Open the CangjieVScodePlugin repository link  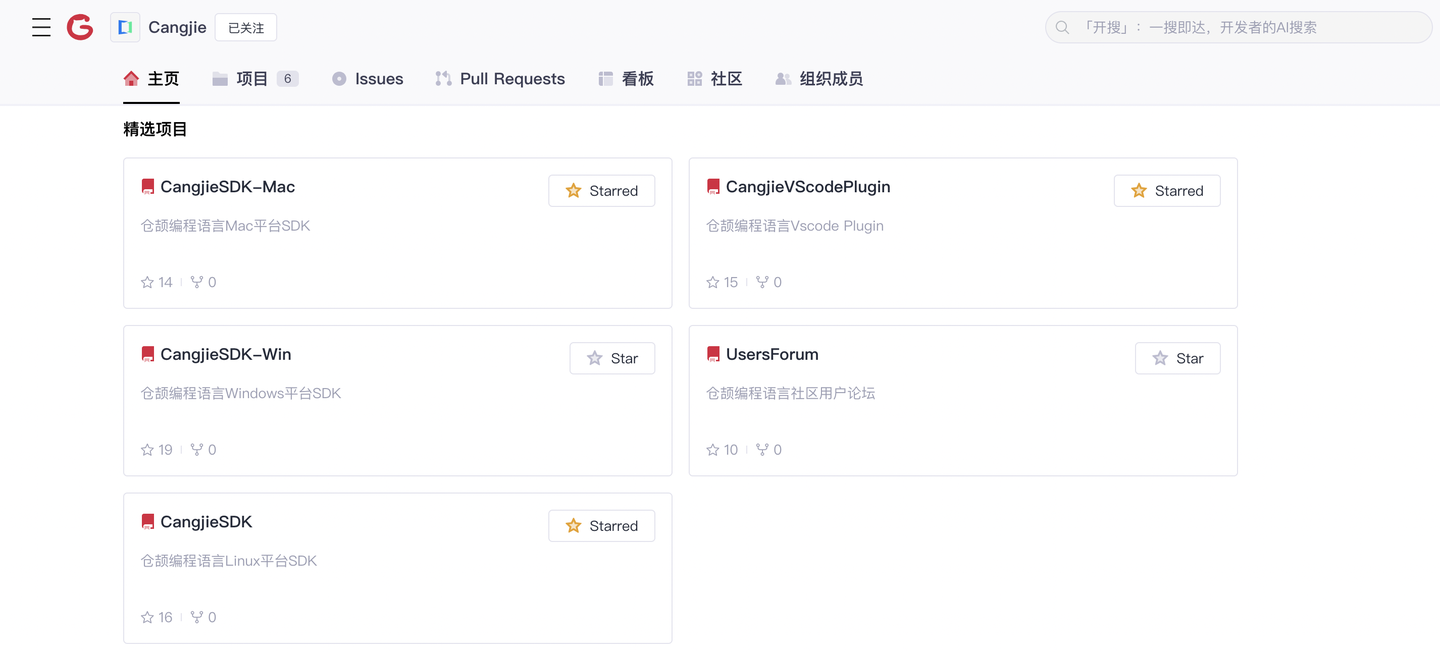[807, 187]
